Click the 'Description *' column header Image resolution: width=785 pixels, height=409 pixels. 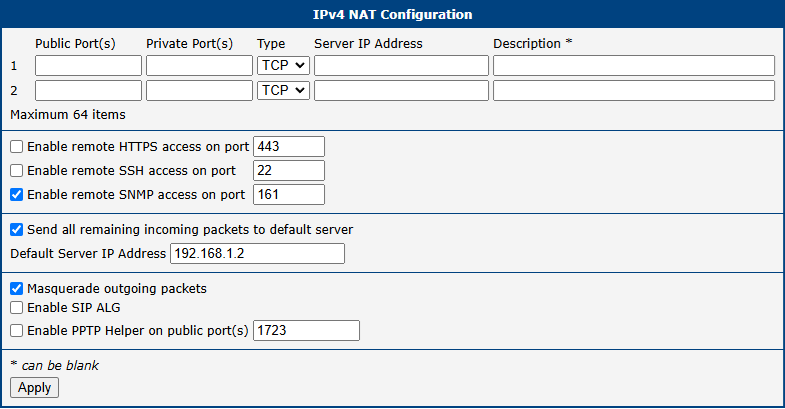click(x=533, y=44)
